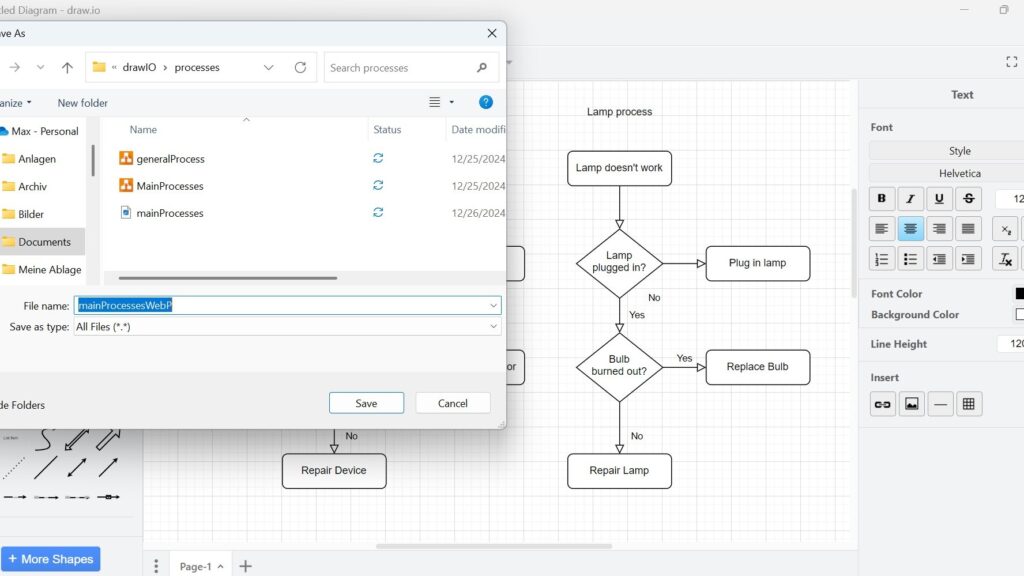Click the More Shapes button
This screenshot has width=1024, height=576.
[50, 559]
